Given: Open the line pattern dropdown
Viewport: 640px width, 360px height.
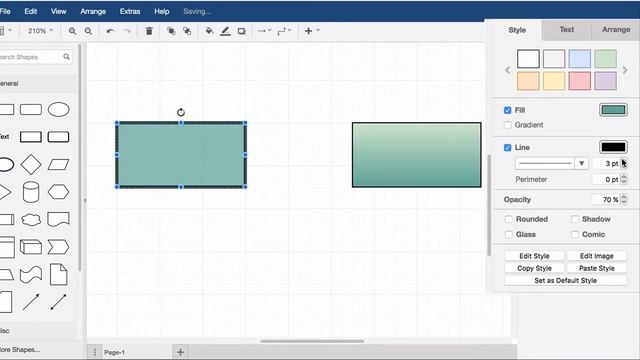Looking at the screenshot, I should coord(581,164).
